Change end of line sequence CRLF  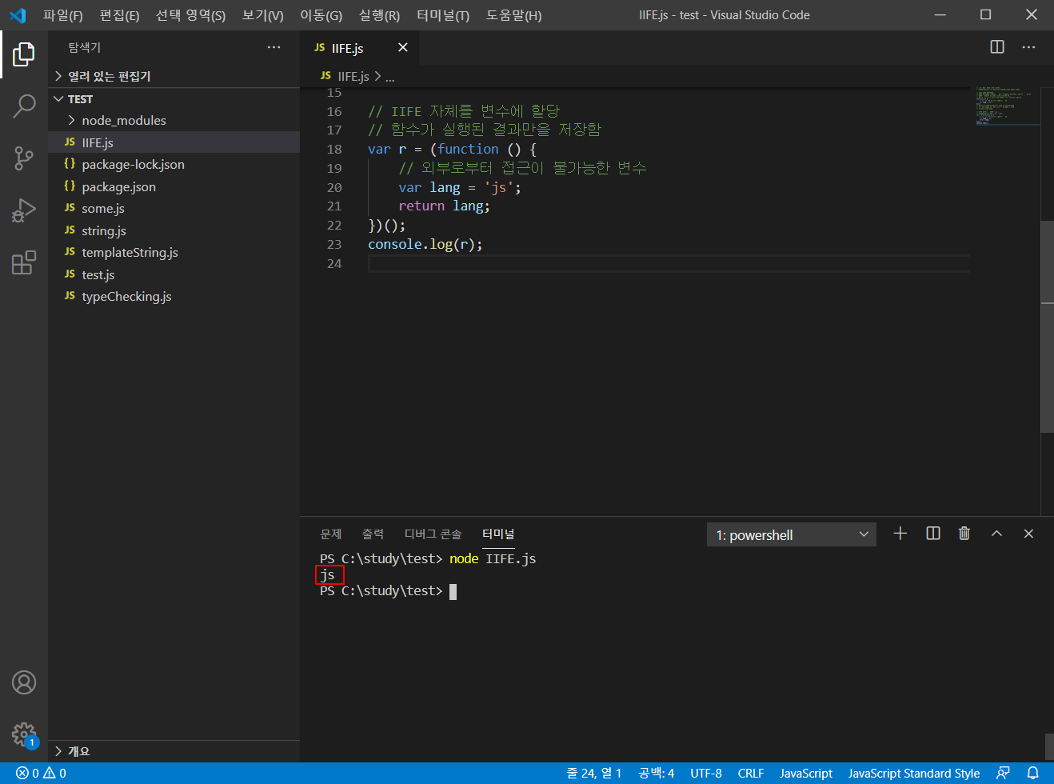pyautogui.click(x=750, y=773)
